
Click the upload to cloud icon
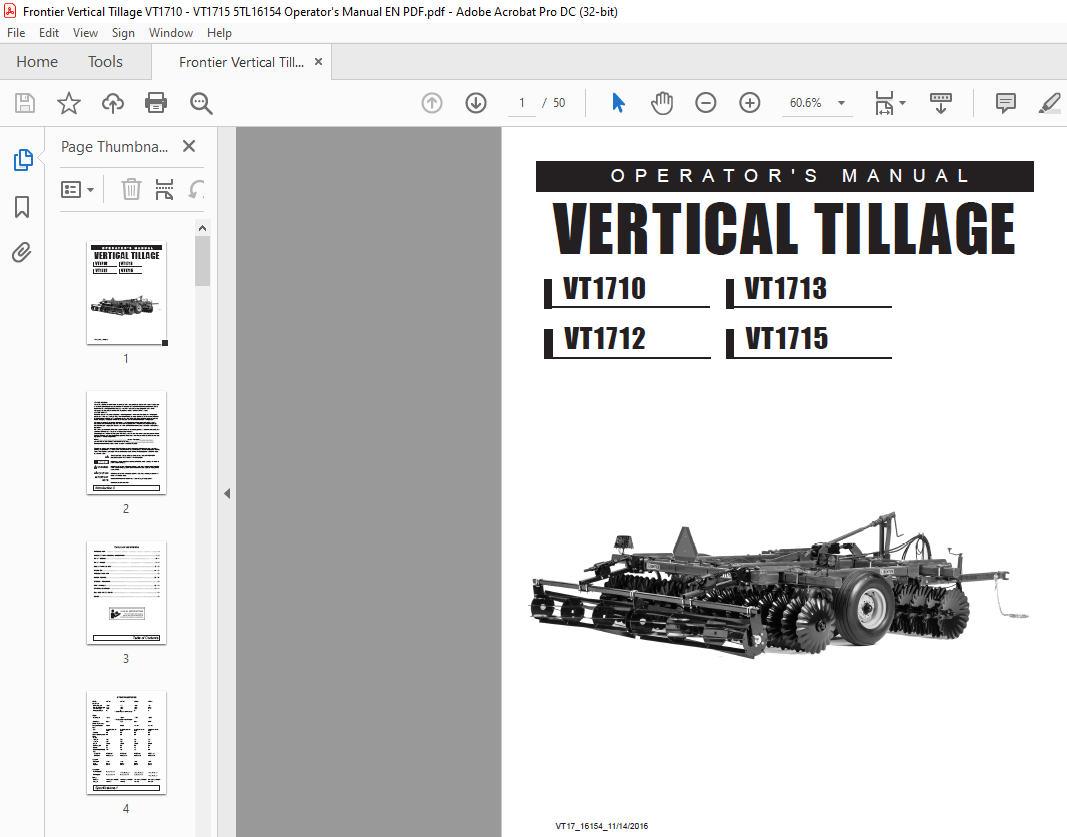[x=113, y=103]
